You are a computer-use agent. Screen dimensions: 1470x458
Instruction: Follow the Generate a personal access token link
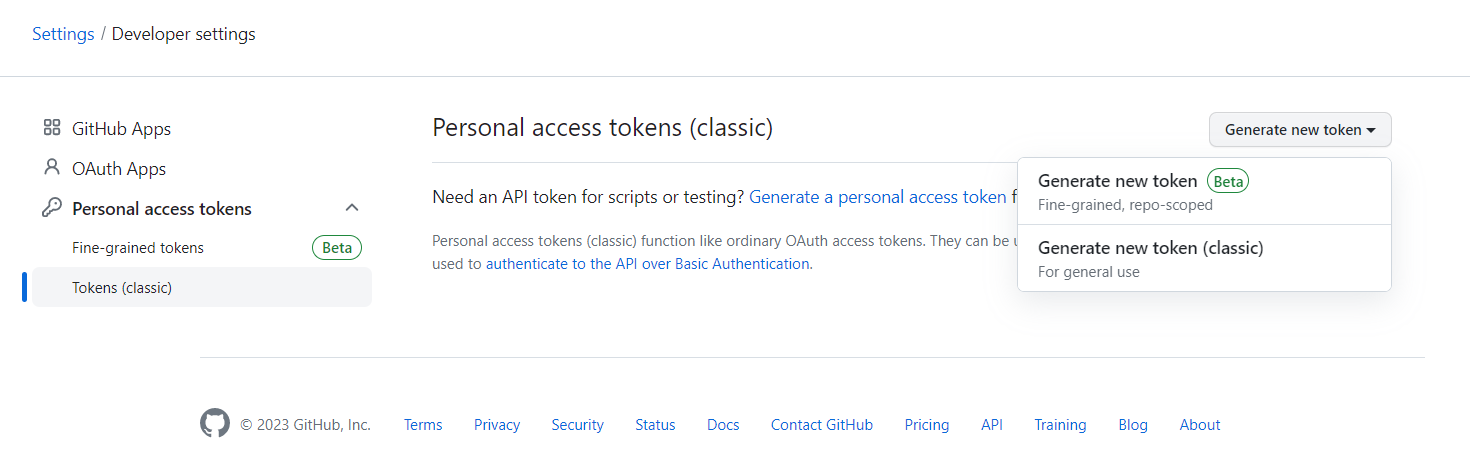coord(878,197)
